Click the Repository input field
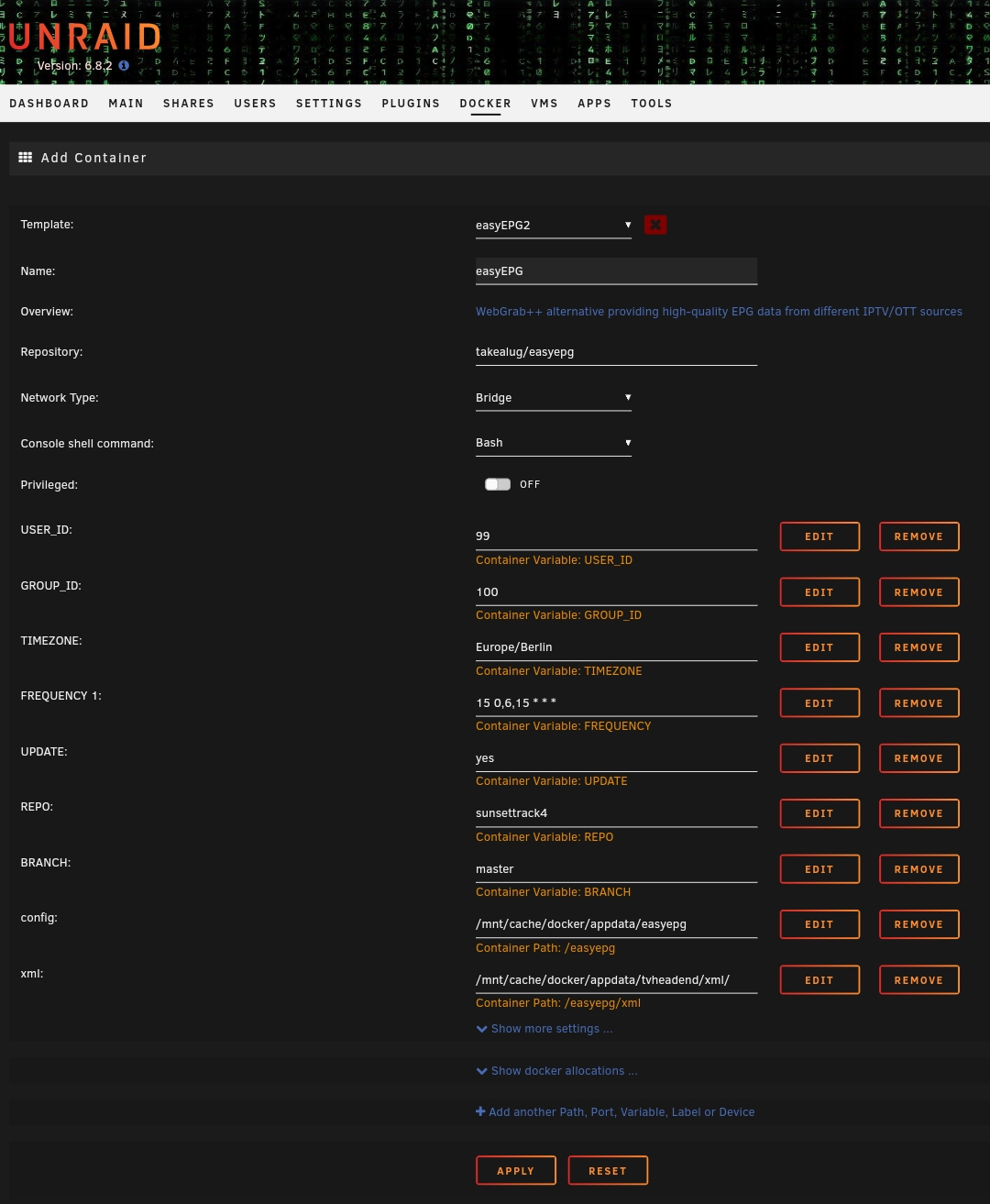 click(x=616, y=352)
